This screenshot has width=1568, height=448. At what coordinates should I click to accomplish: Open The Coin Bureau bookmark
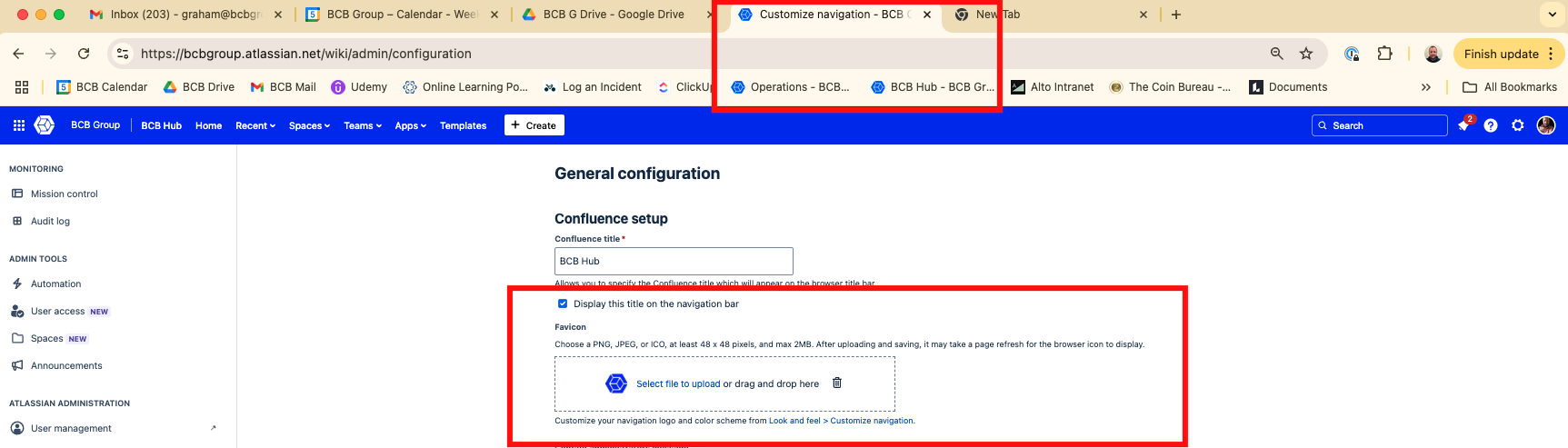1170,87
